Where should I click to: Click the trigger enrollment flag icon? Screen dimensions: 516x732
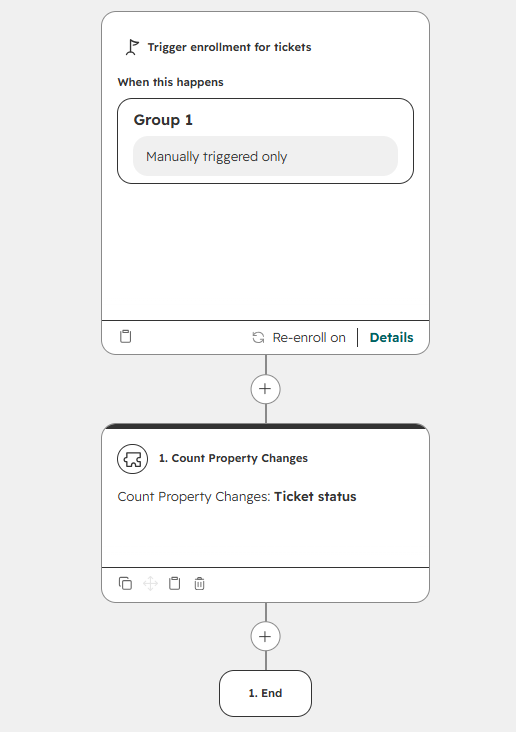[x=132, y=47]
